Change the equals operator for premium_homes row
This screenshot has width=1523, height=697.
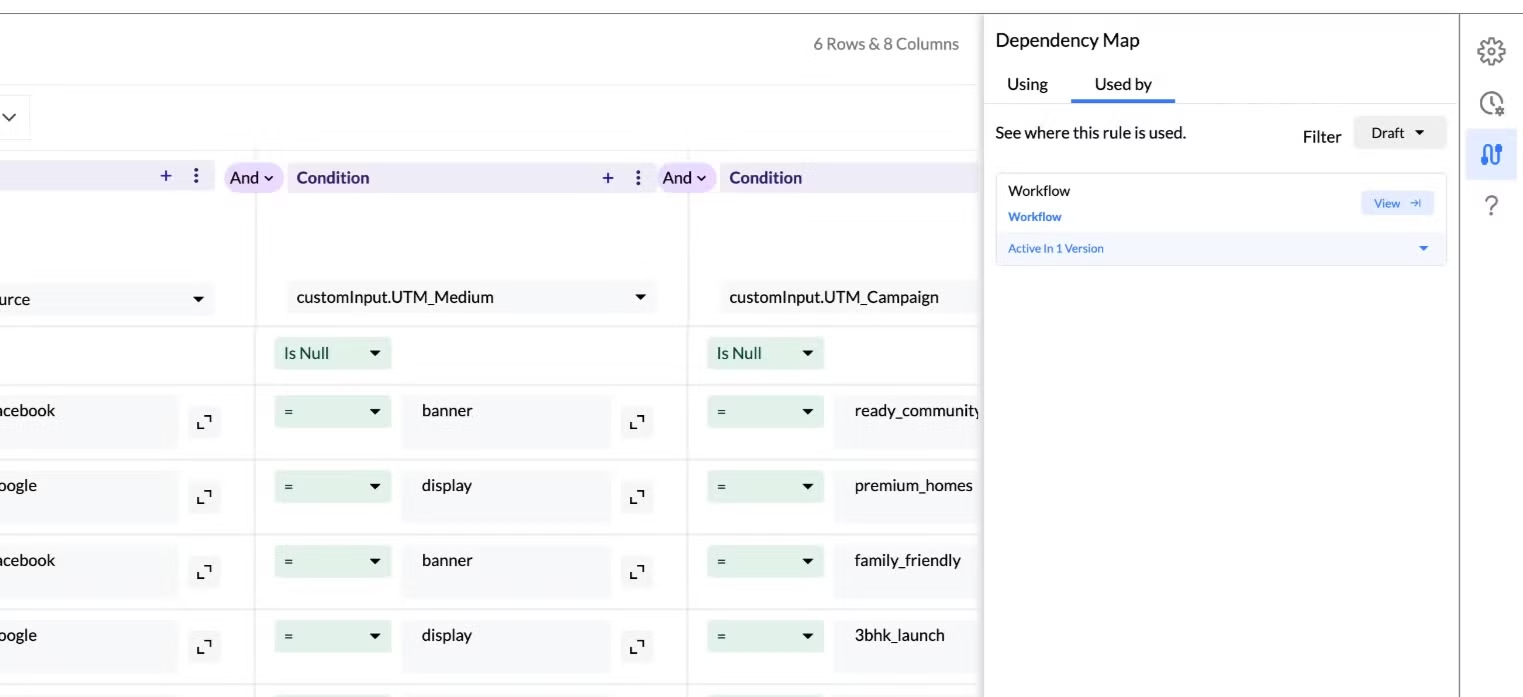[765, 486]
